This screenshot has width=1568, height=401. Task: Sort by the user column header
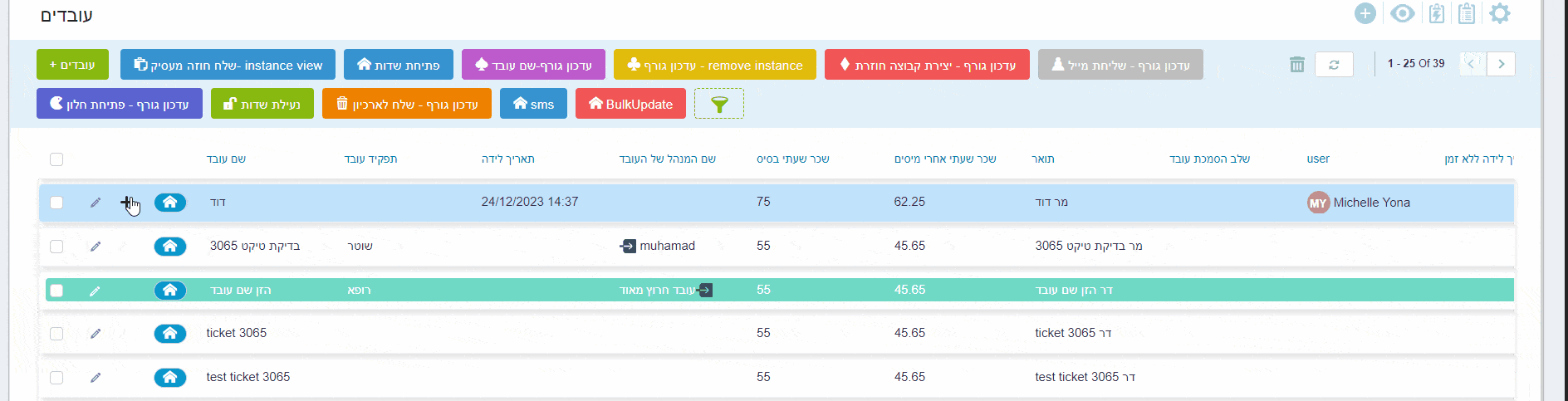(1318, 159)
